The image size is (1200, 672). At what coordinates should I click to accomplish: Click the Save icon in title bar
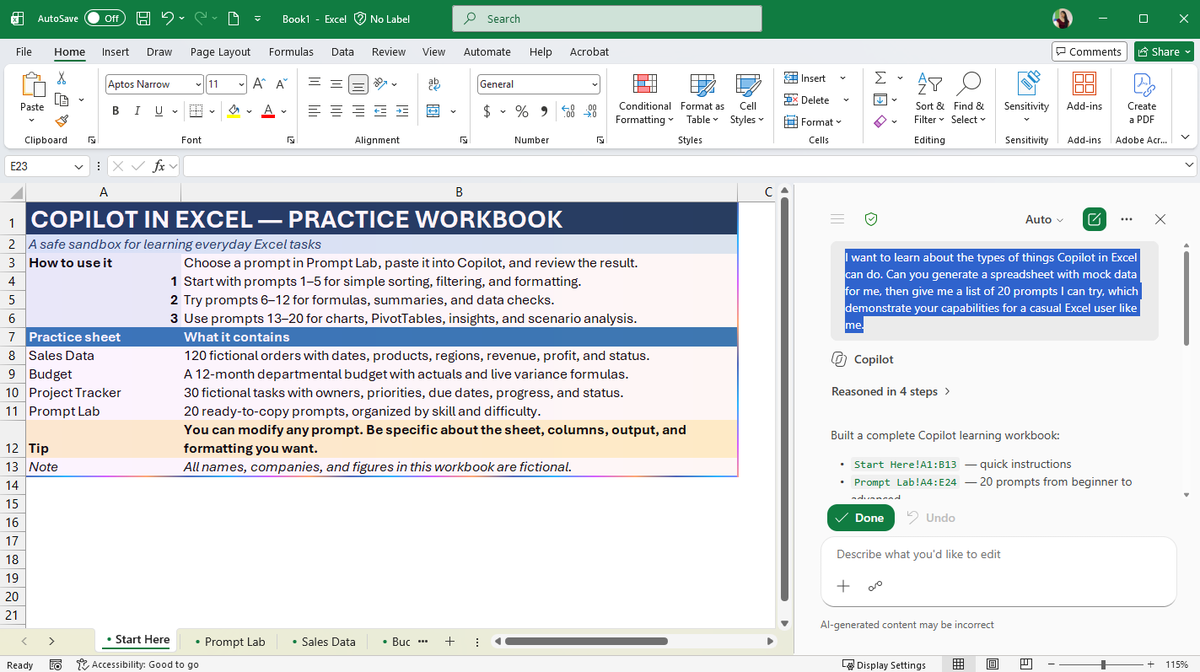(144, 18)
